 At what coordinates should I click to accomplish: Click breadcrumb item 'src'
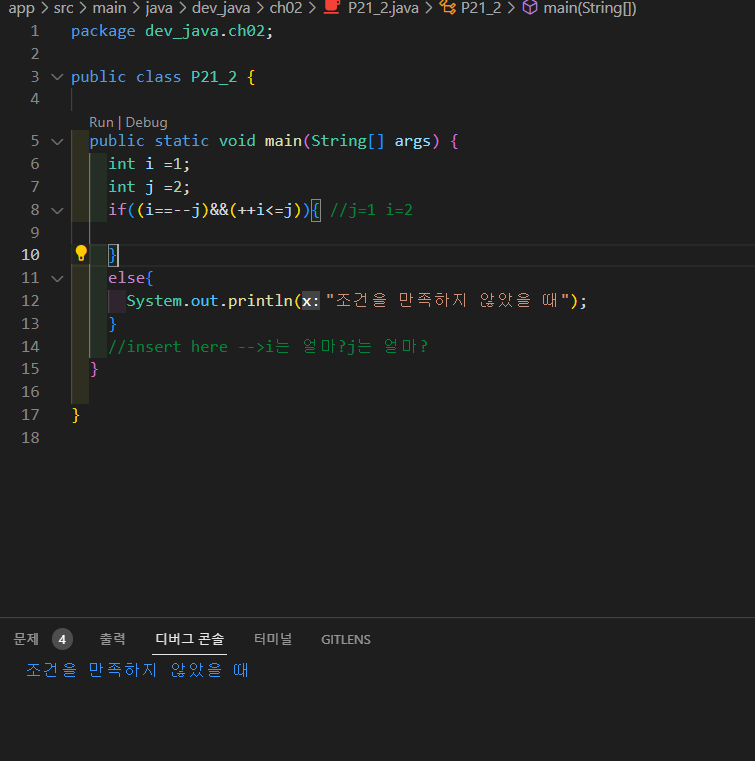click(x=64, y=8)
